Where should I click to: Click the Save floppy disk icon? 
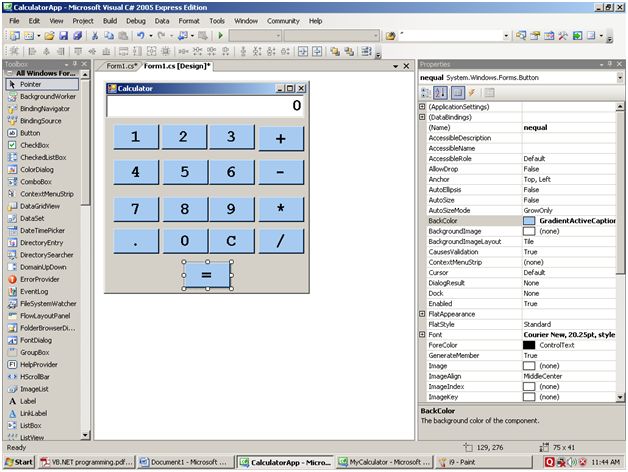63,36
